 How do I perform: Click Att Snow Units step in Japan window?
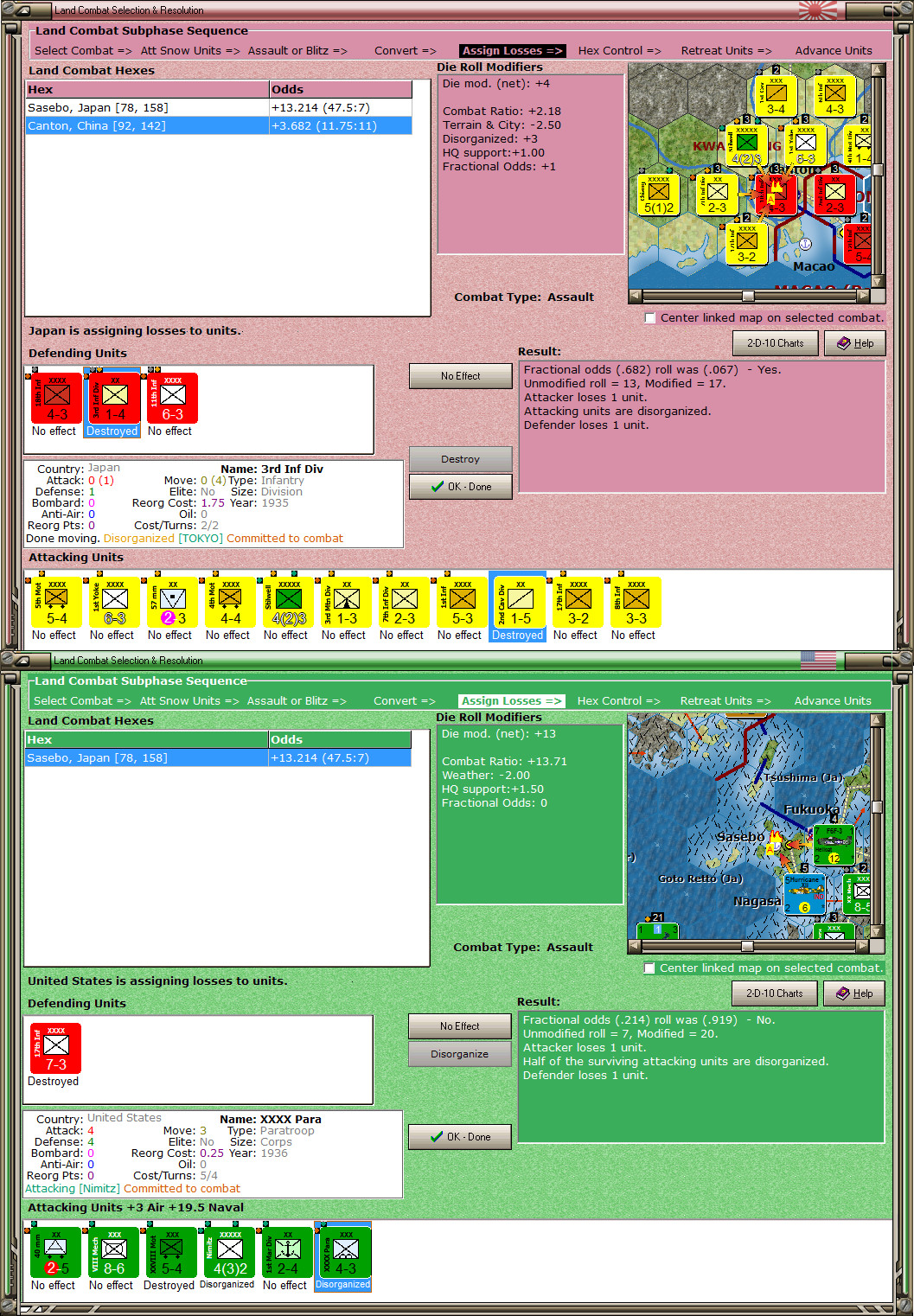[190, 51]
